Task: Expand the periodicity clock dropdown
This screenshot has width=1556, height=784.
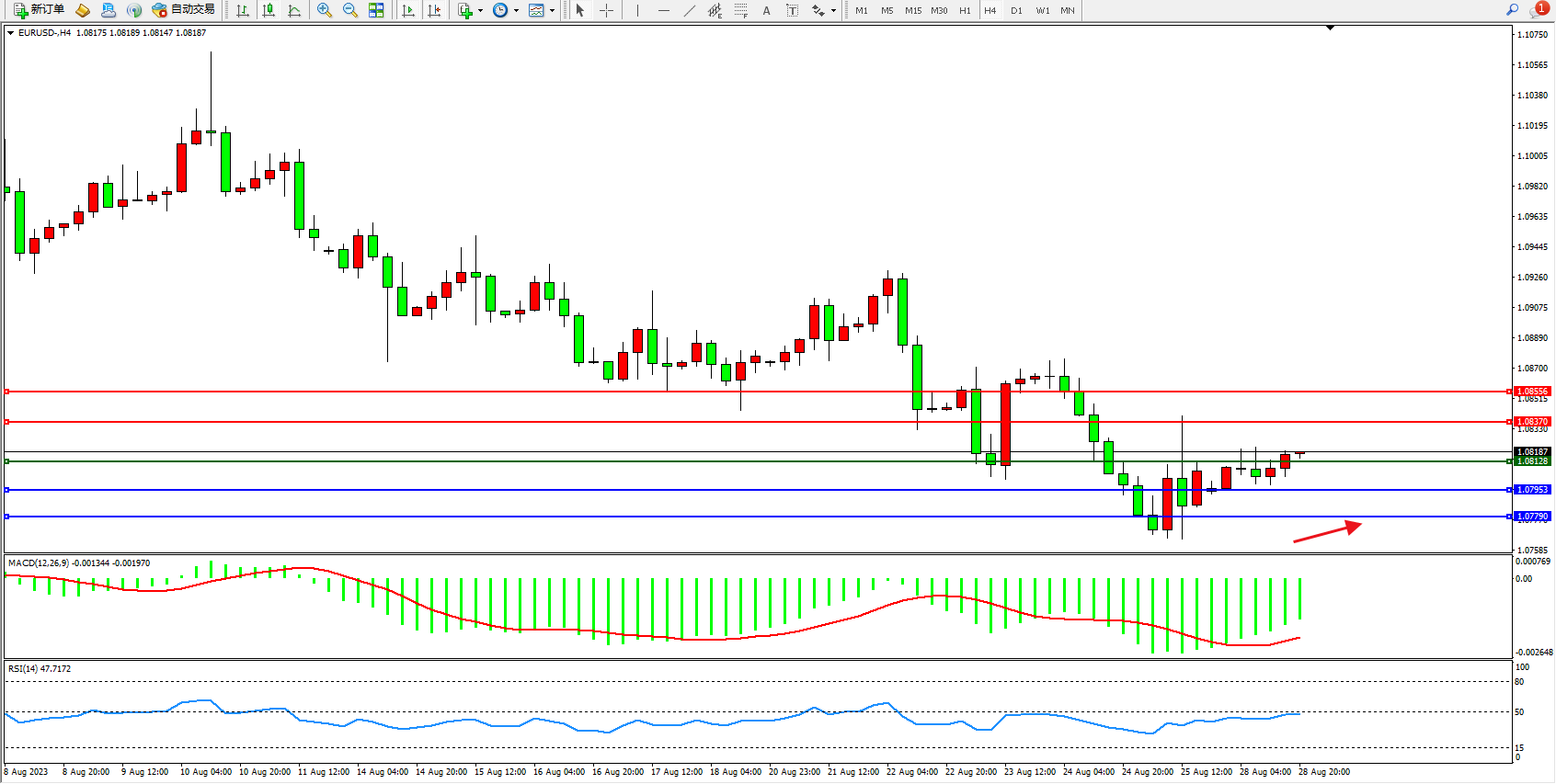Action: tap(516, 11)
